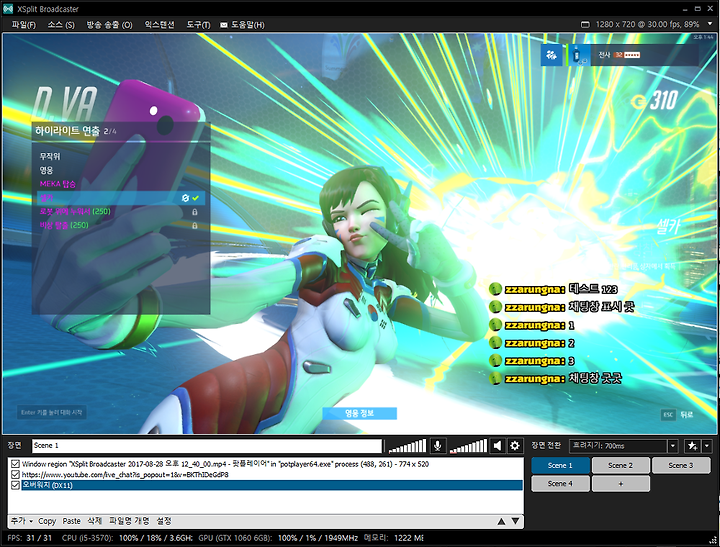Open the 흐려지기: 700ms transition dropdown

click(x=673, y=446)
